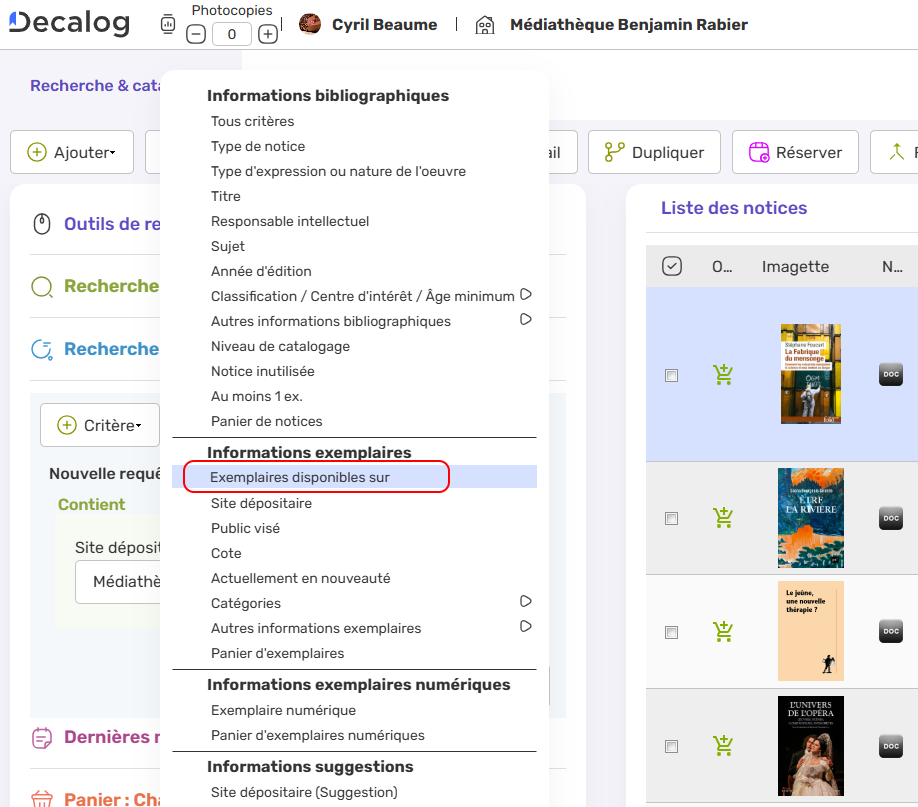Toggle the select-all checkbox in the notices header
The width and height of the screenshot is (918, 807).
(671, 266)
